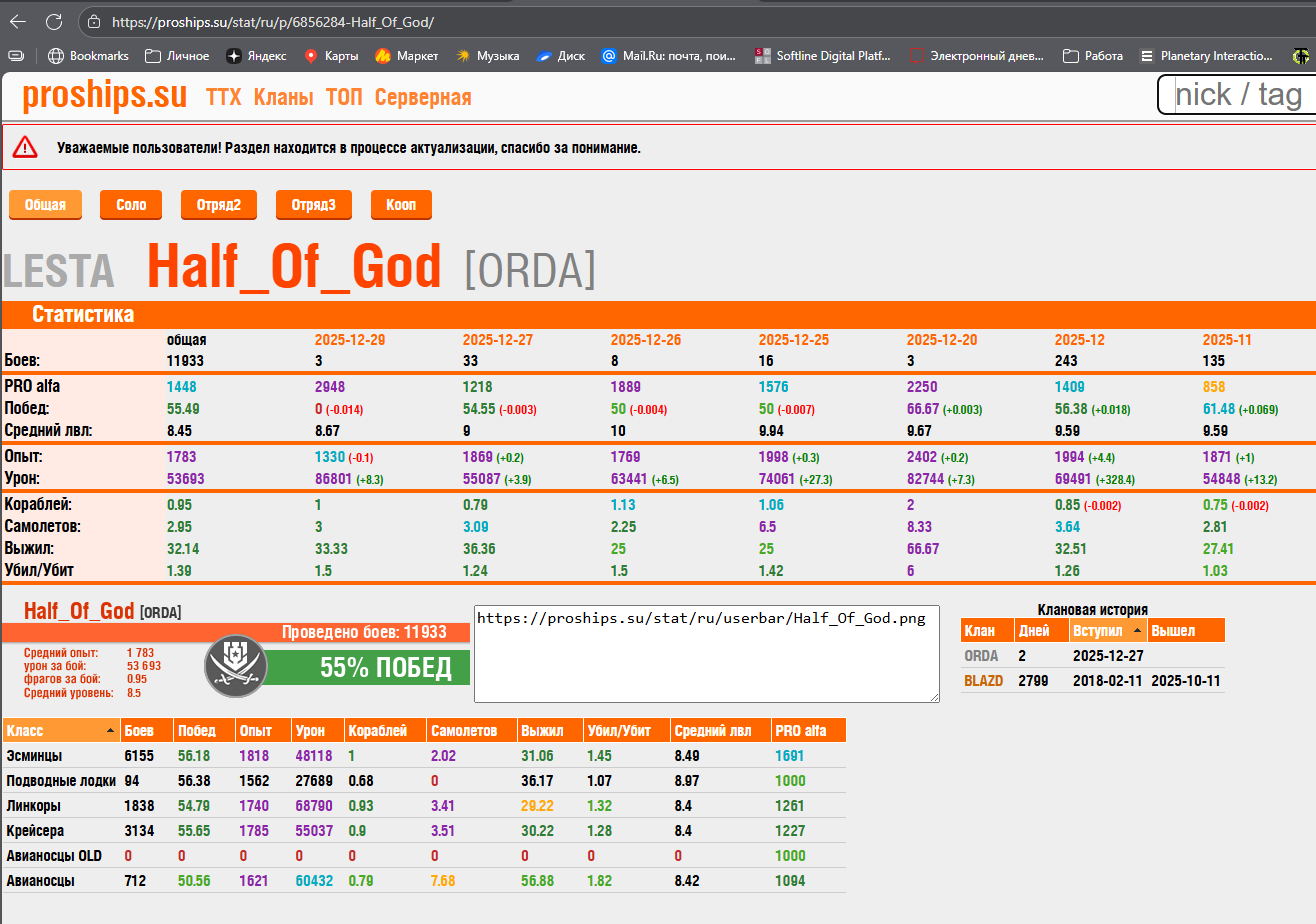The image size is (1316, 924).
Task: Open the Диск bookmark
Action: 561,56
